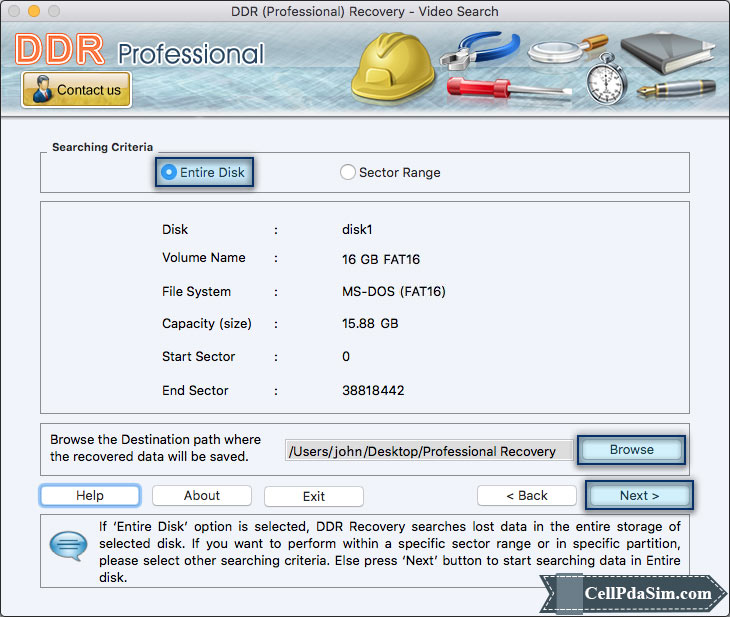Proceed using the Next > button

pyautogui.click(x=639, y=495)
